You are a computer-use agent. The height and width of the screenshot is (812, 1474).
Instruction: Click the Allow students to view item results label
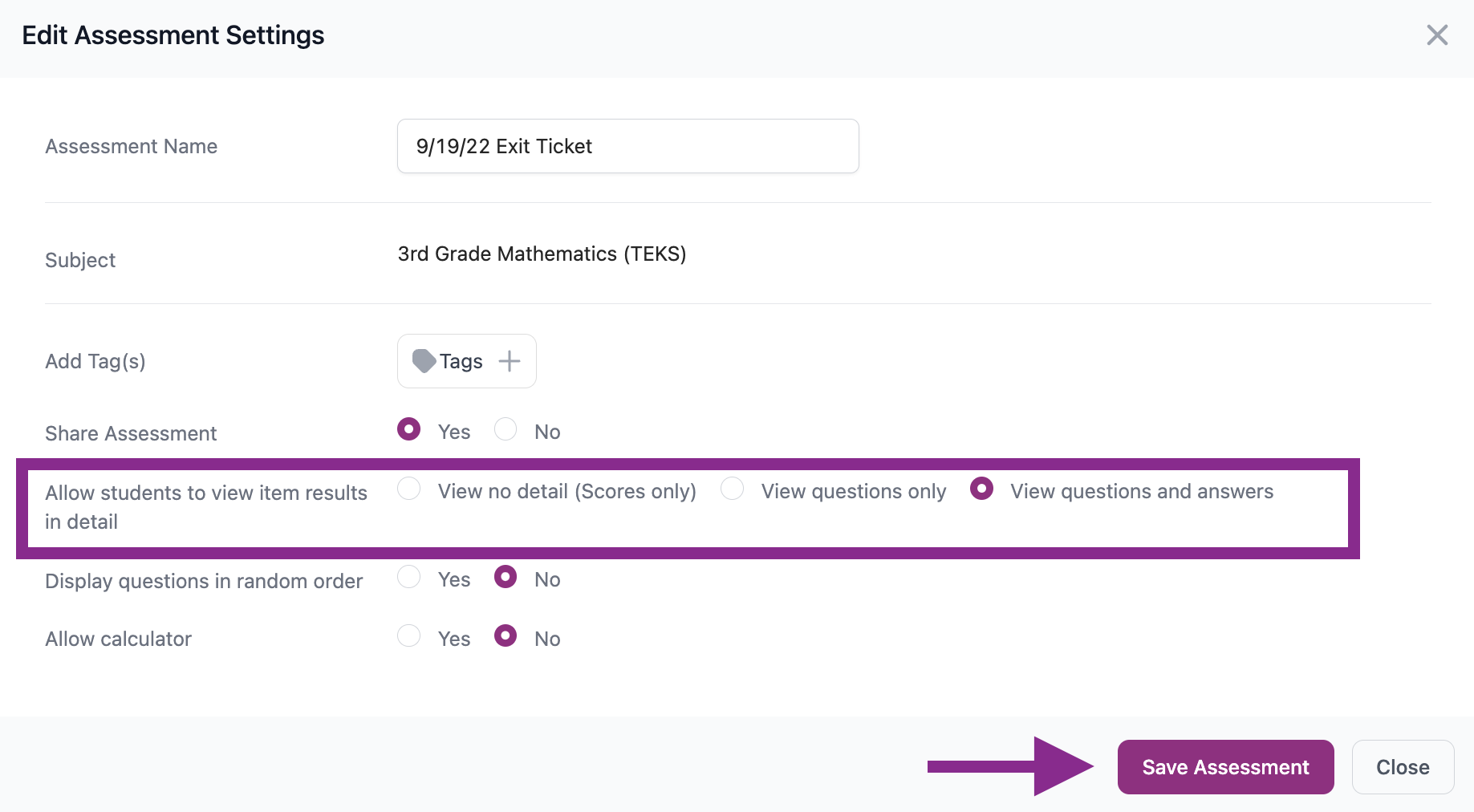pyautogui.click(x=206, y=507)
